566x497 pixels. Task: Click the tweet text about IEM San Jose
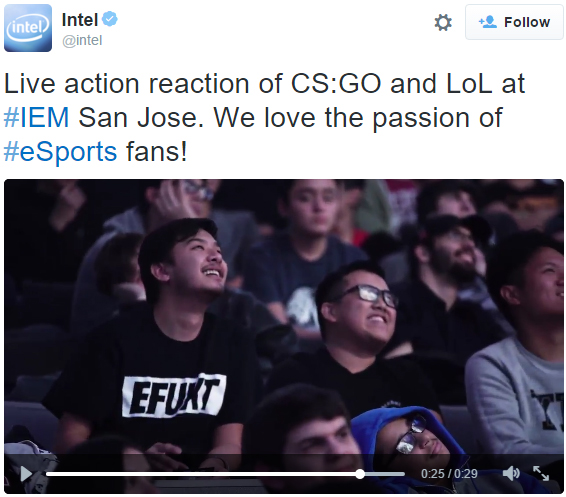[x=264, y=118]
